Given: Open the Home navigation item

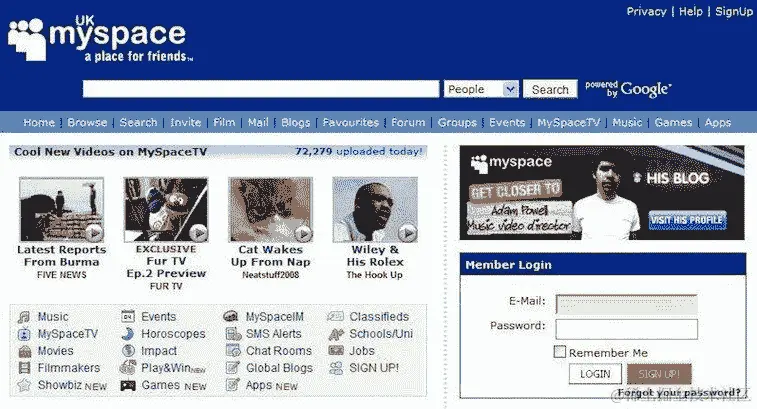Looking at the screenshot, I should pos(39,123).
